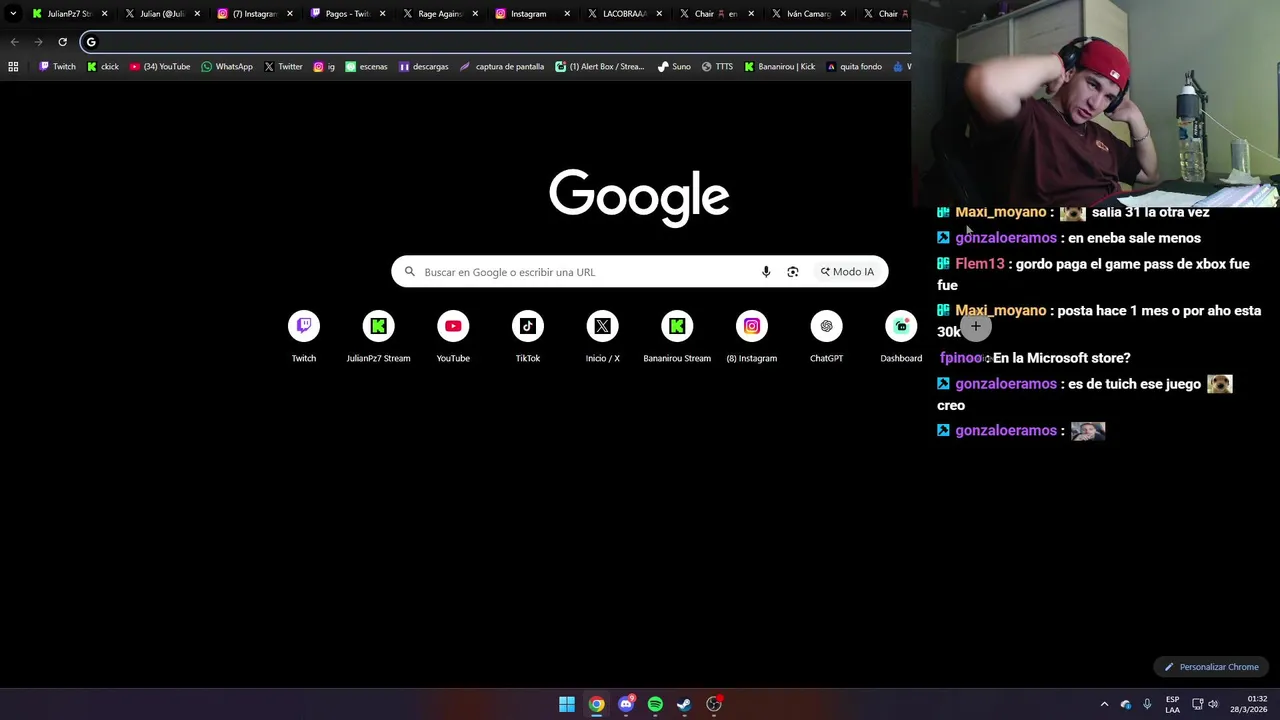The image size is (1280, 720).
Task: Click the Modo IA button
Action: tap(847, 272)
